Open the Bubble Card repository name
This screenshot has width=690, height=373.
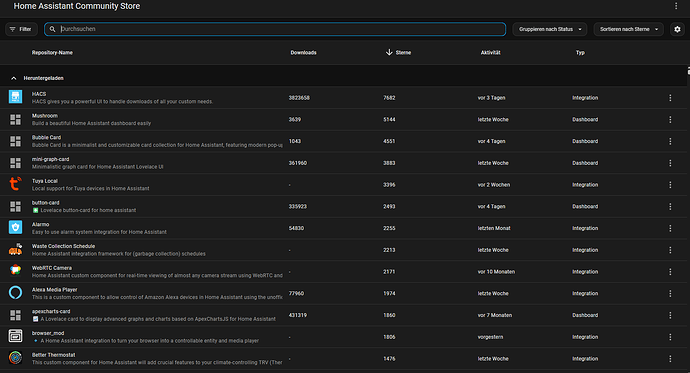[46, 137]
